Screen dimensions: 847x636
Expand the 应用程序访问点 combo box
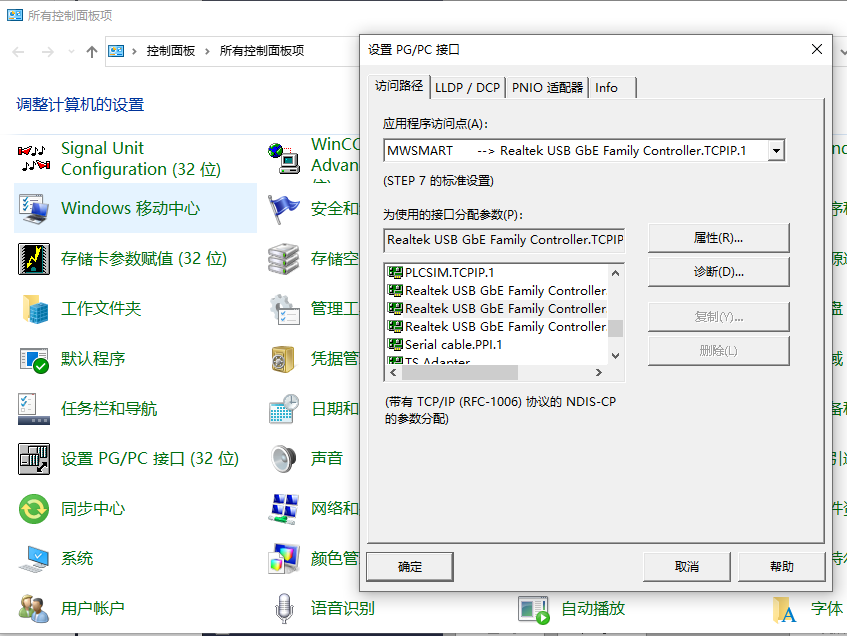point(776,151)
